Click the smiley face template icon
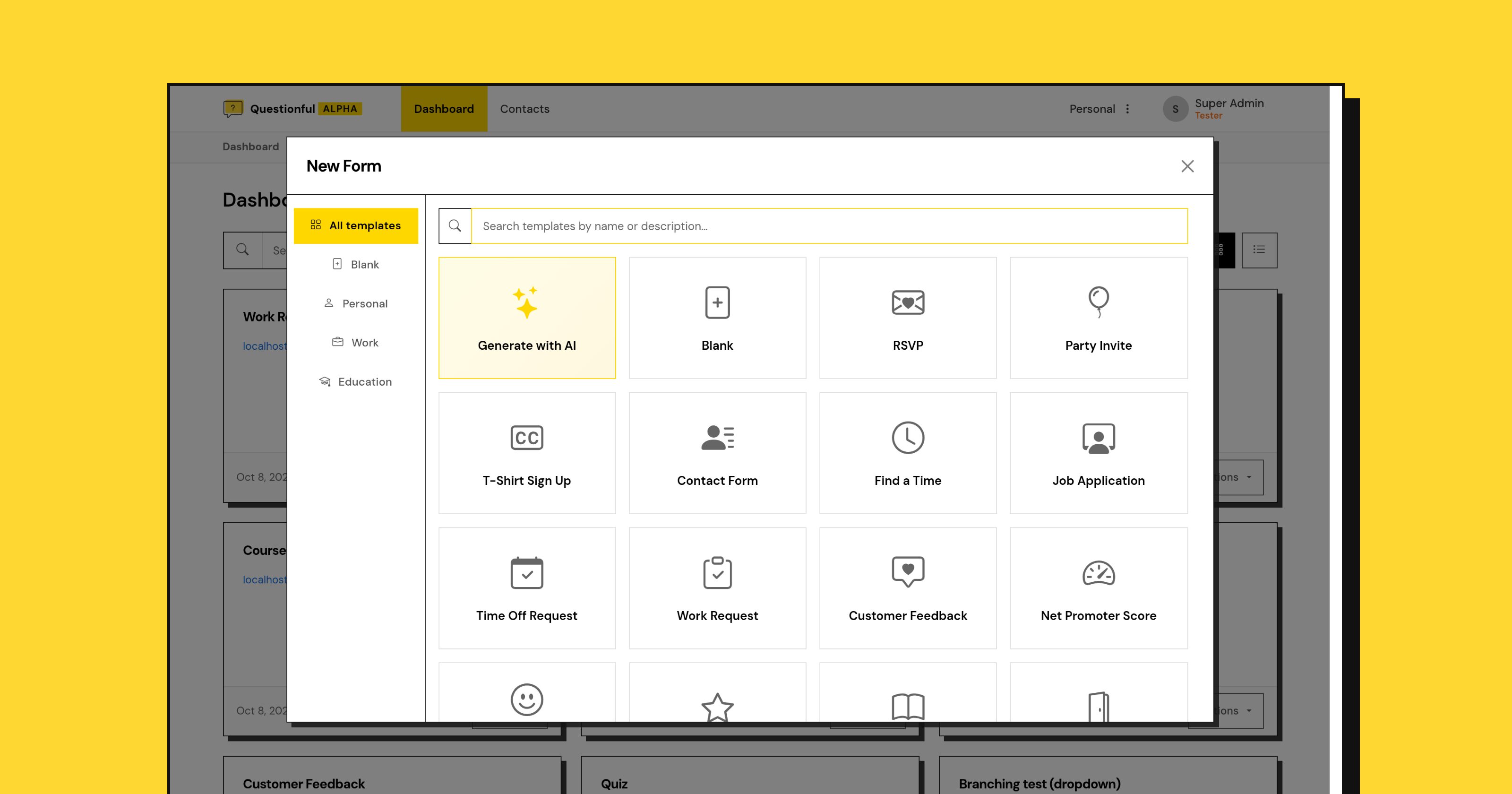The height and width of the screenshot is (794, 1512). tap(526, 699)
